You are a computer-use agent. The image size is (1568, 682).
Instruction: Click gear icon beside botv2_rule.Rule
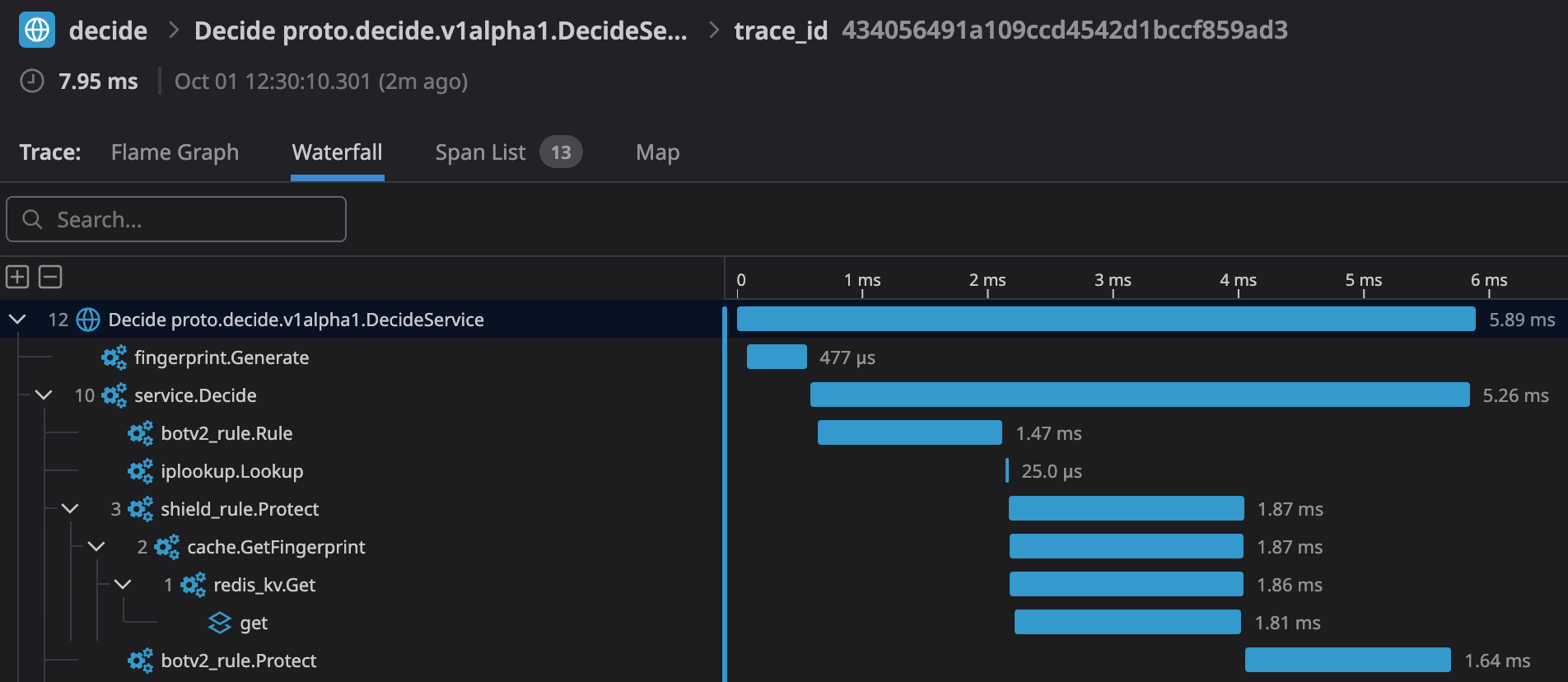(x=141, y=433)
